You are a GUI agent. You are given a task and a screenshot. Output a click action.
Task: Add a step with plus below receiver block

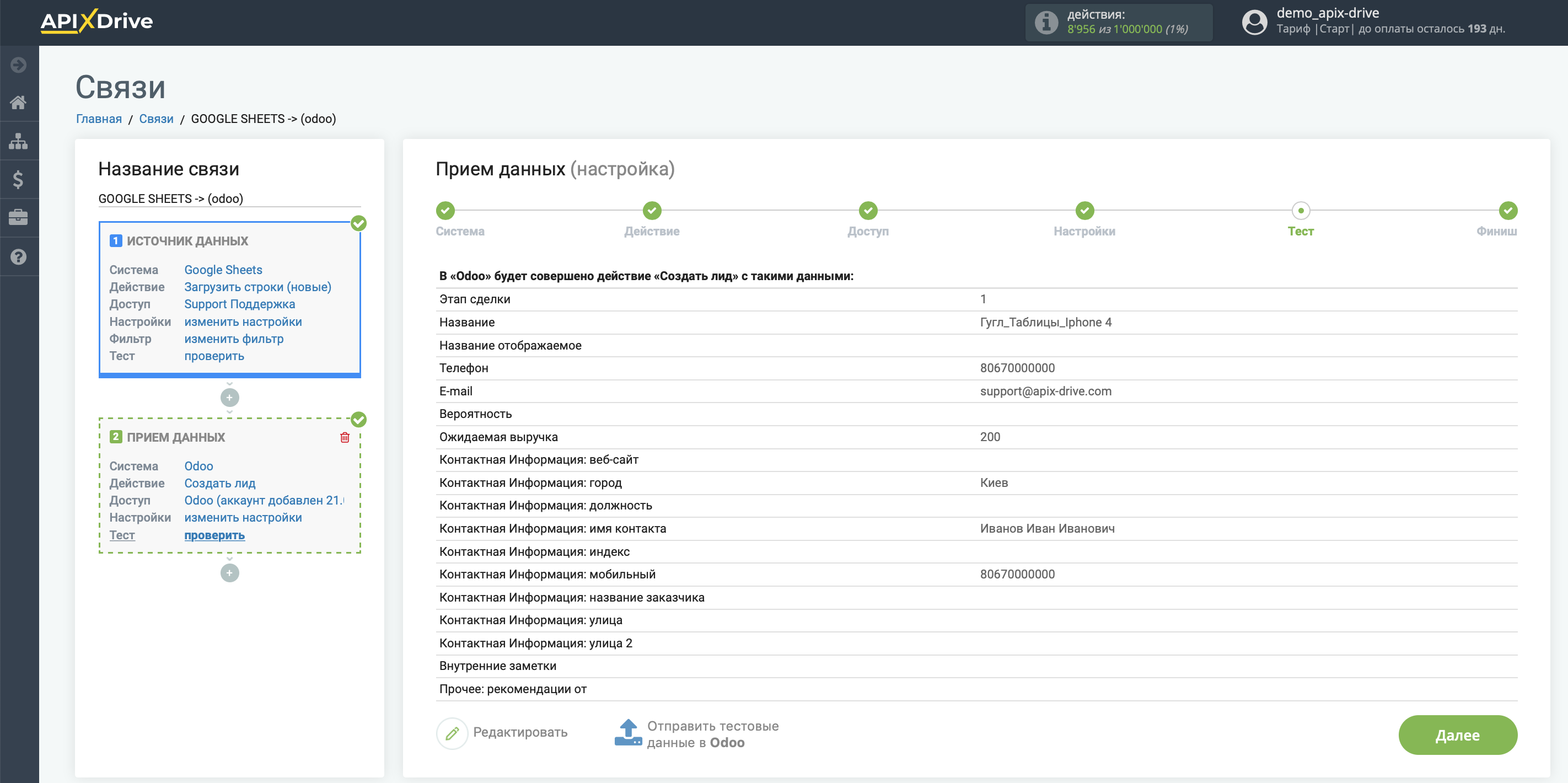[229, 573]
